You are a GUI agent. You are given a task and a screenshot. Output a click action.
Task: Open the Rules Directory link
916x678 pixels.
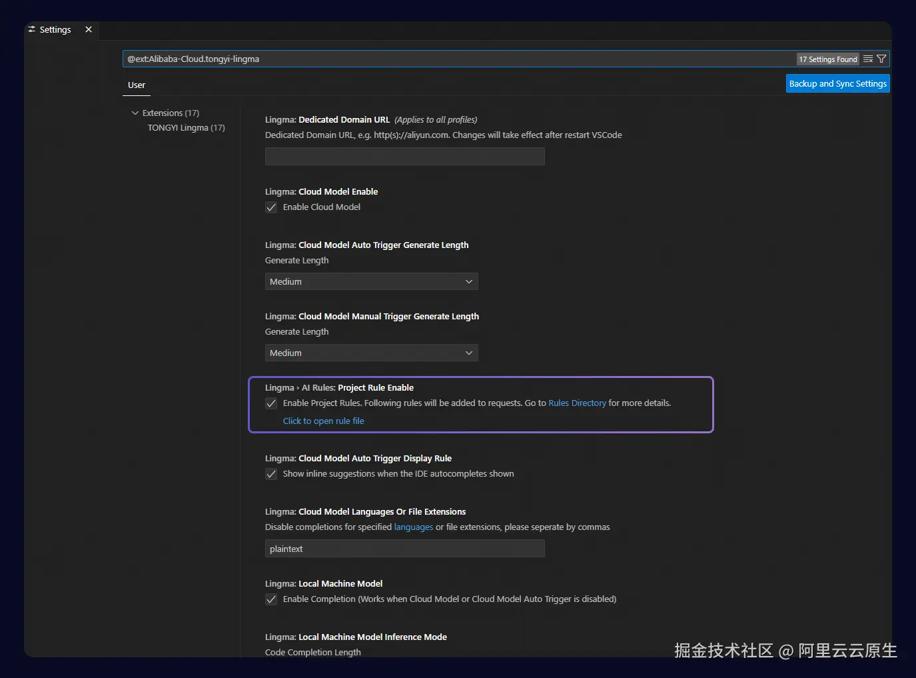tap(577, 403)
